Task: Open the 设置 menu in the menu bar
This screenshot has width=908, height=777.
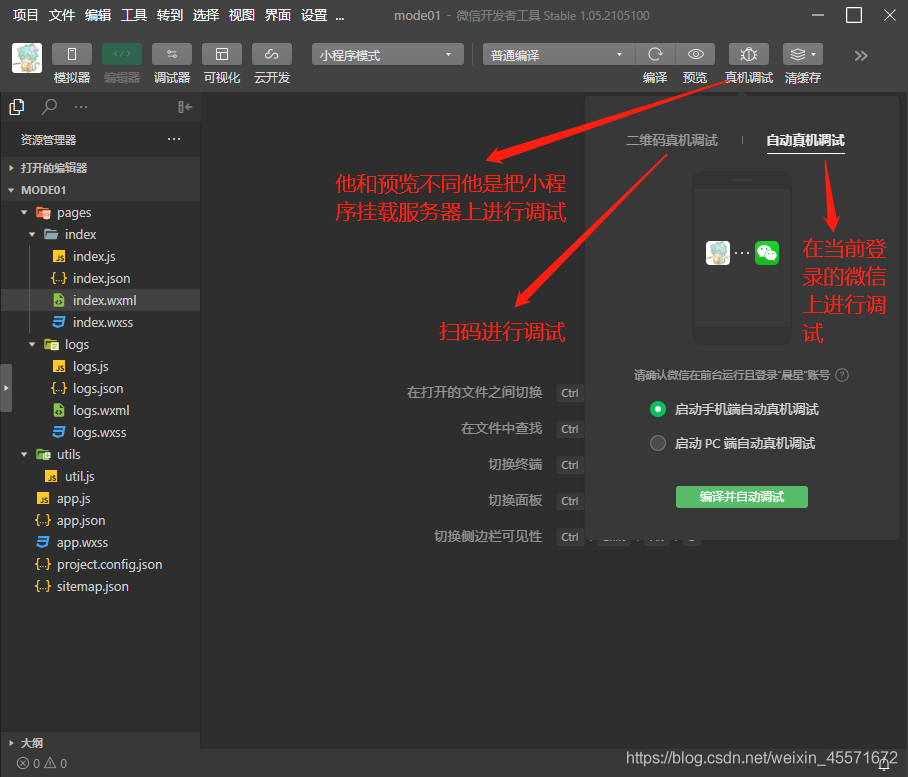Action: [314, 15]
